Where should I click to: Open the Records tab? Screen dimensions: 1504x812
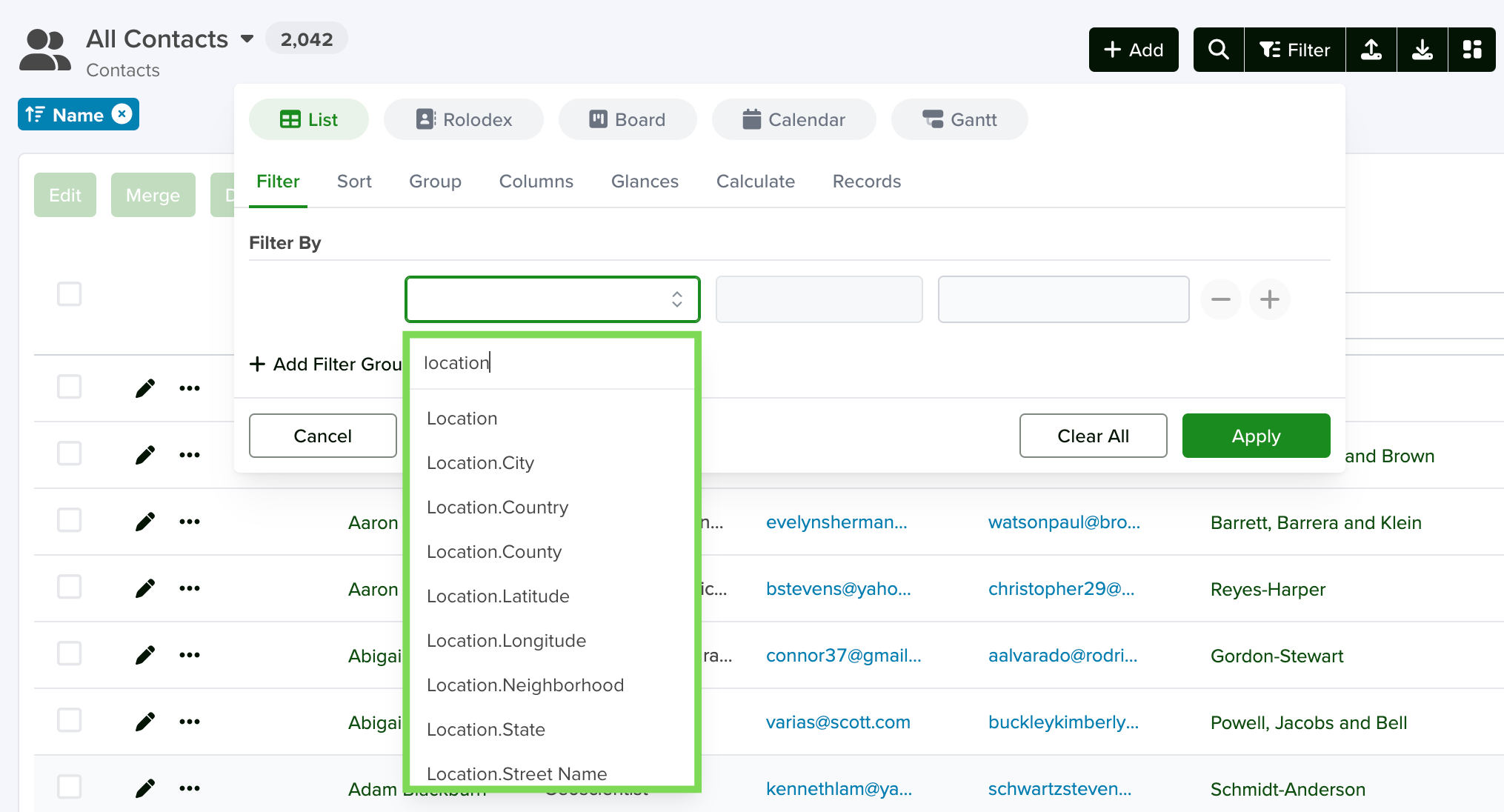coord(867,182)
